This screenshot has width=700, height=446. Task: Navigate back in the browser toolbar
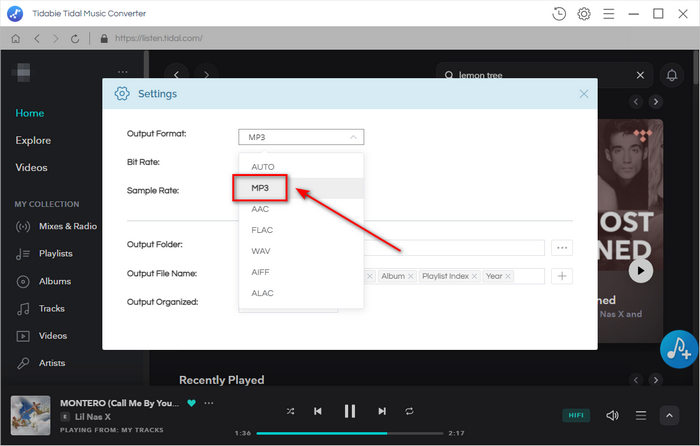click(x=37, y=38)
